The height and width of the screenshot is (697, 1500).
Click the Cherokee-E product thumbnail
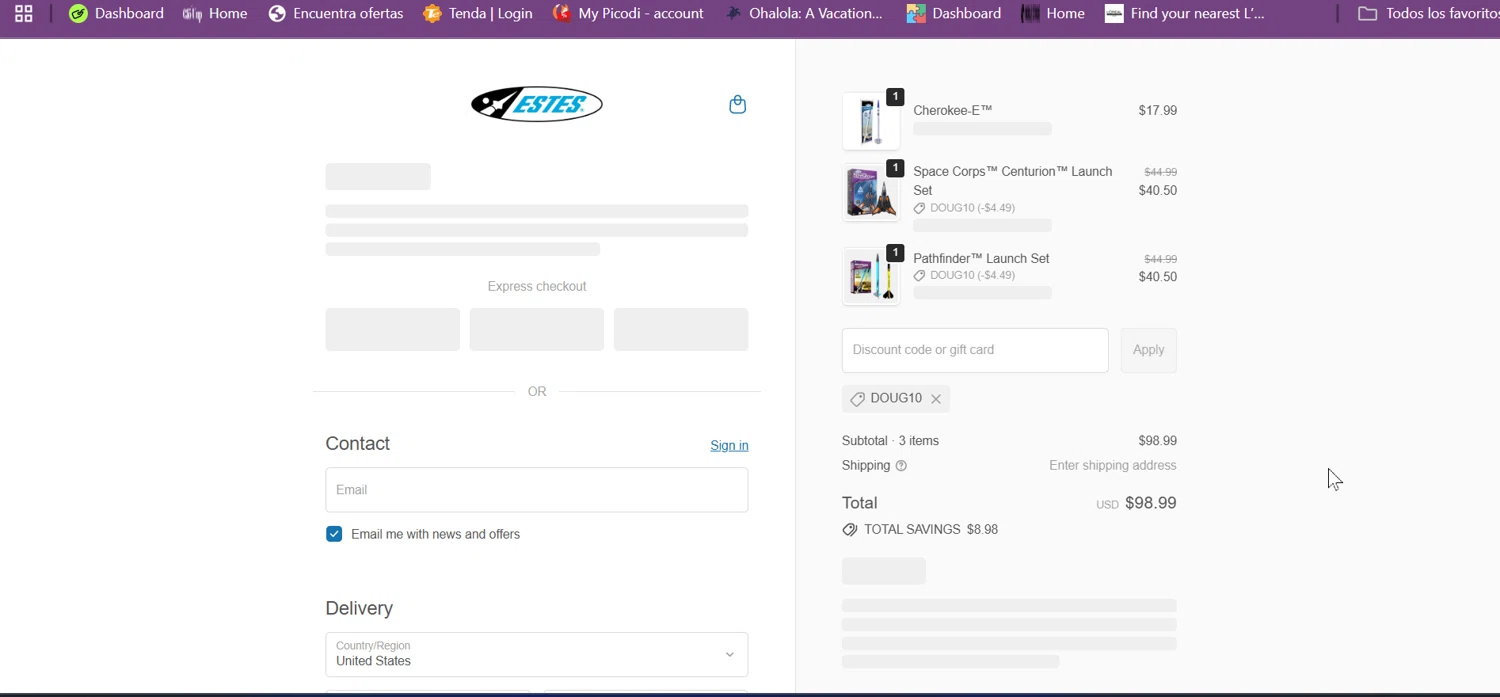871,121
